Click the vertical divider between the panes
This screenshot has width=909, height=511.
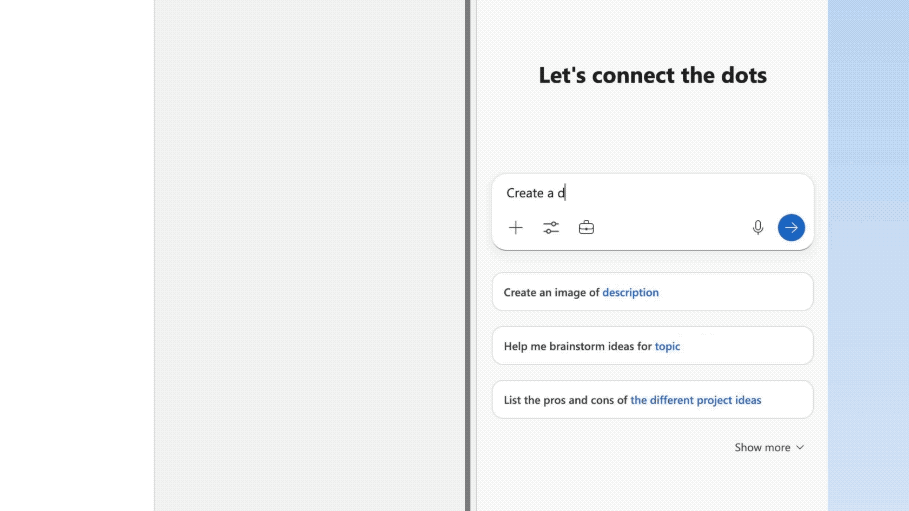click(x=467, y=255)
